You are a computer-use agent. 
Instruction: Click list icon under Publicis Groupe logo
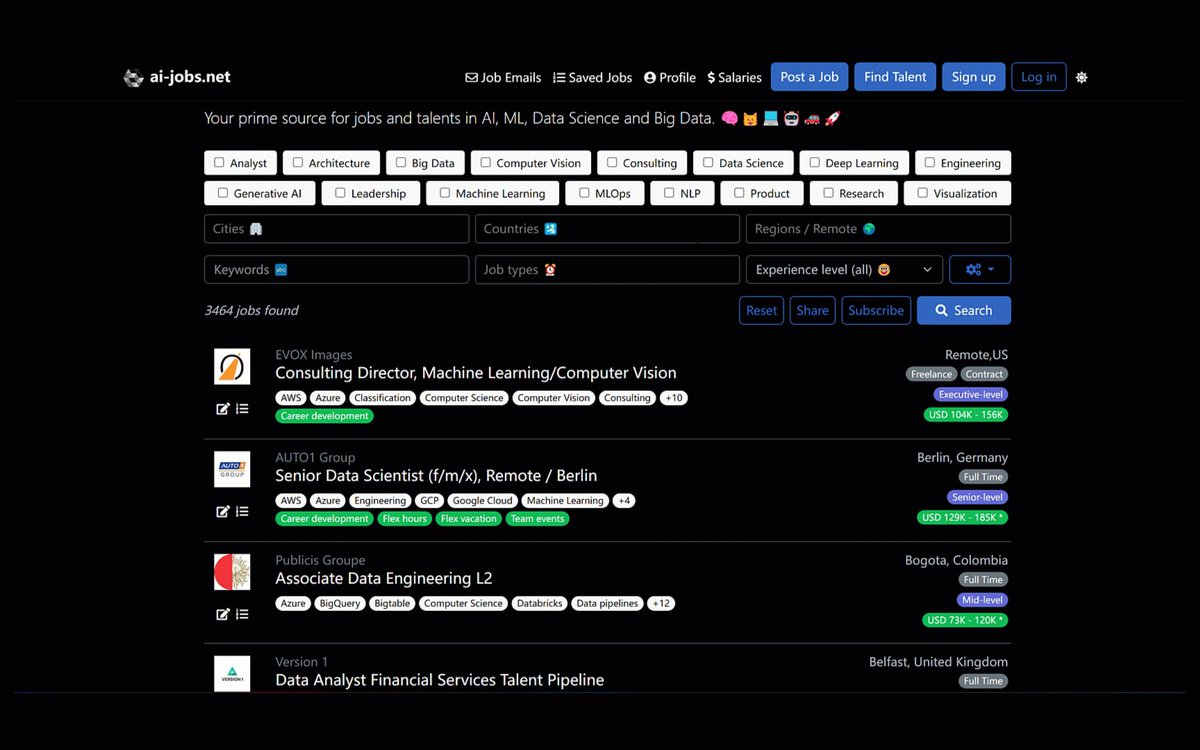pos(242,614)
